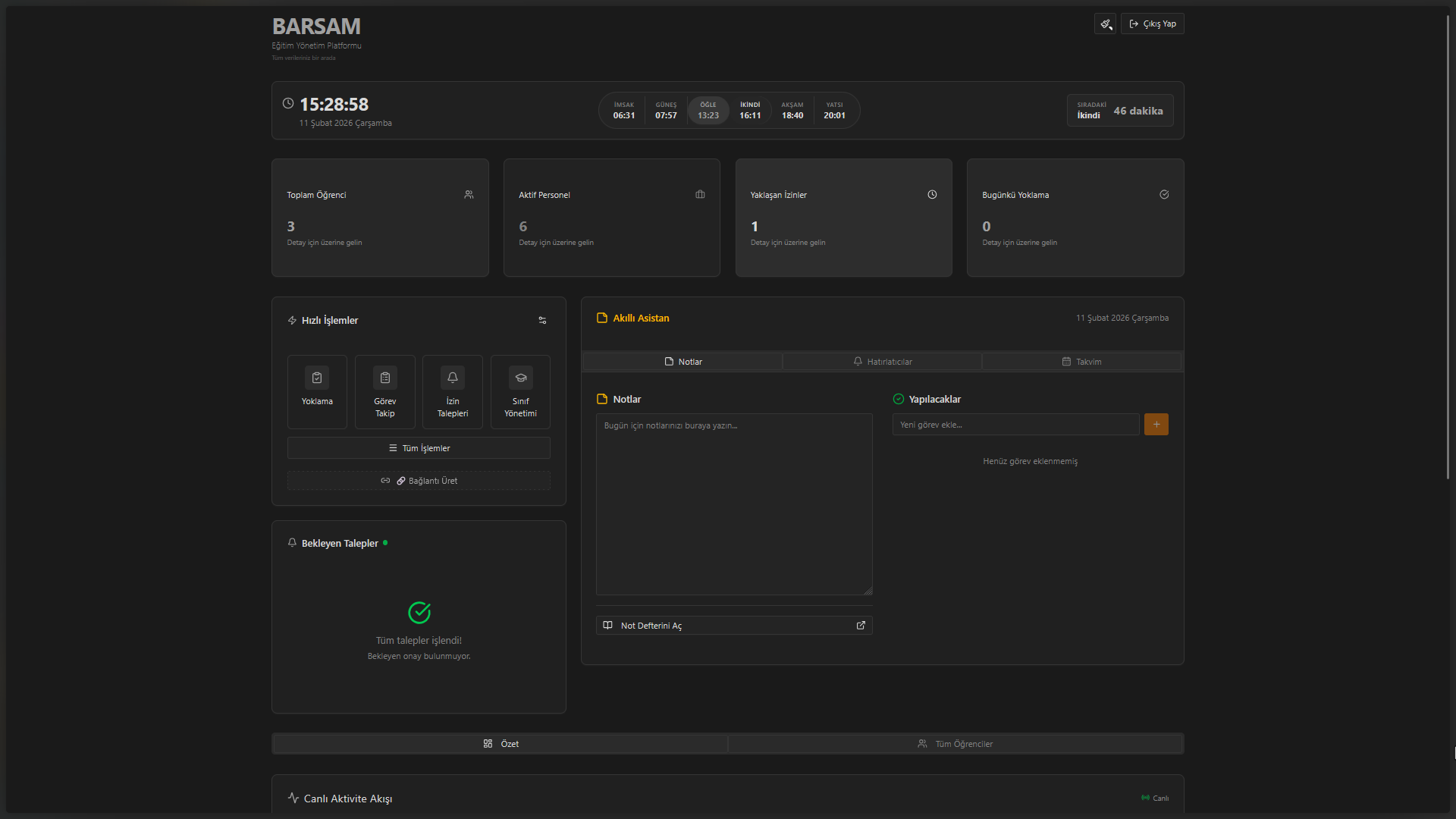Click the theme paint icon near logout
The height and width of the screenshot is (819, 1456).
1105,24
